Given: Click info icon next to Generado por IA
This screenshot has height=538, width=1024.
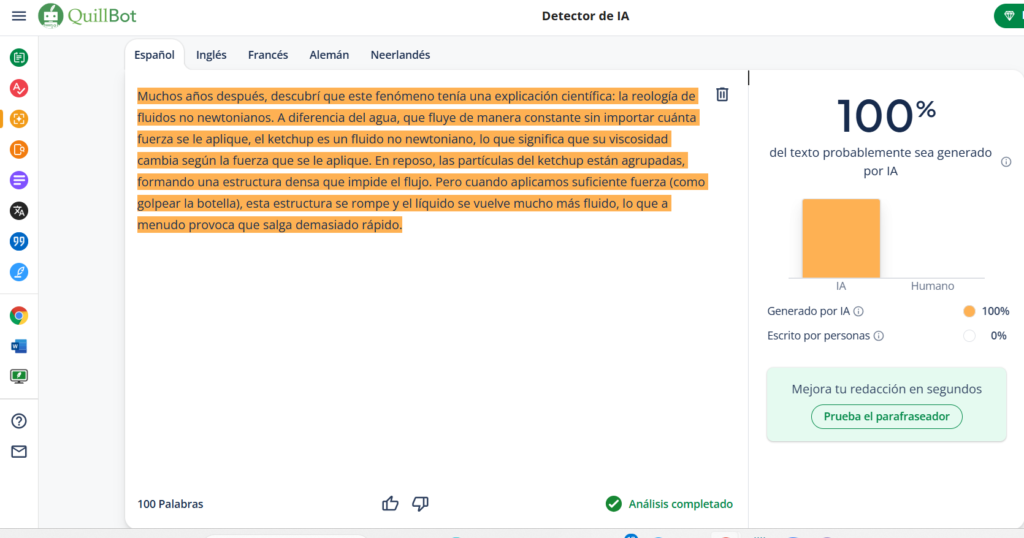Looking at the screenshot, I should pos(859,311).
